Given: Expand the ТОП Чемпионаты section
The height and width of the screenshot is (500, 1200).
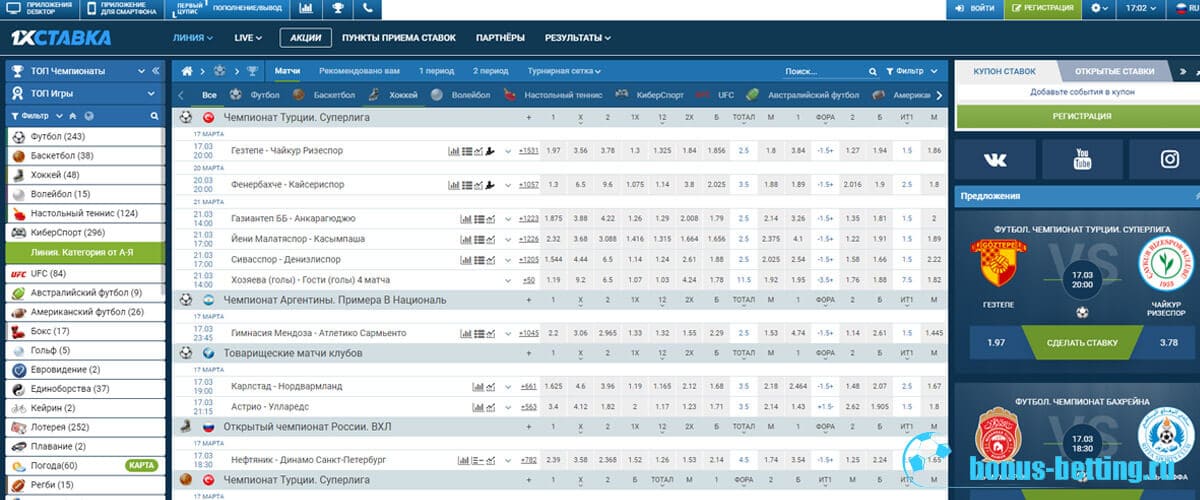Looking at the screenshot, I should tap(84, 71).
